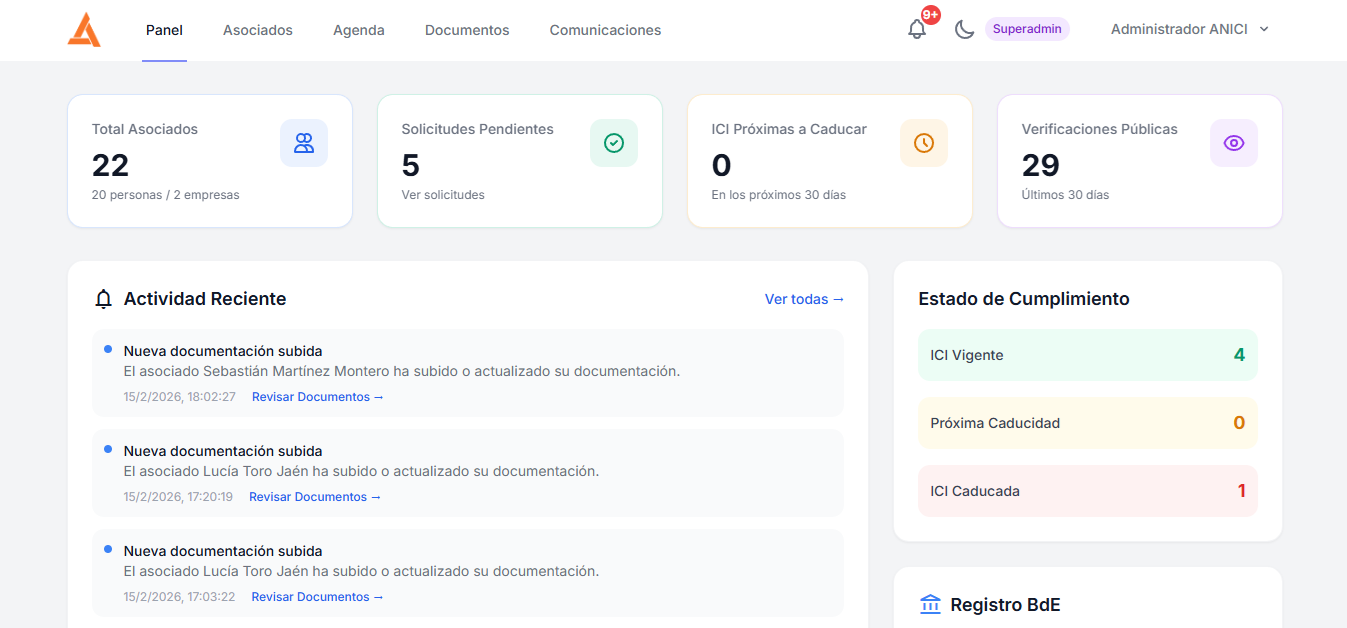Toggle dark mode with moon icon
The image size is (1347, 628).
964,30
